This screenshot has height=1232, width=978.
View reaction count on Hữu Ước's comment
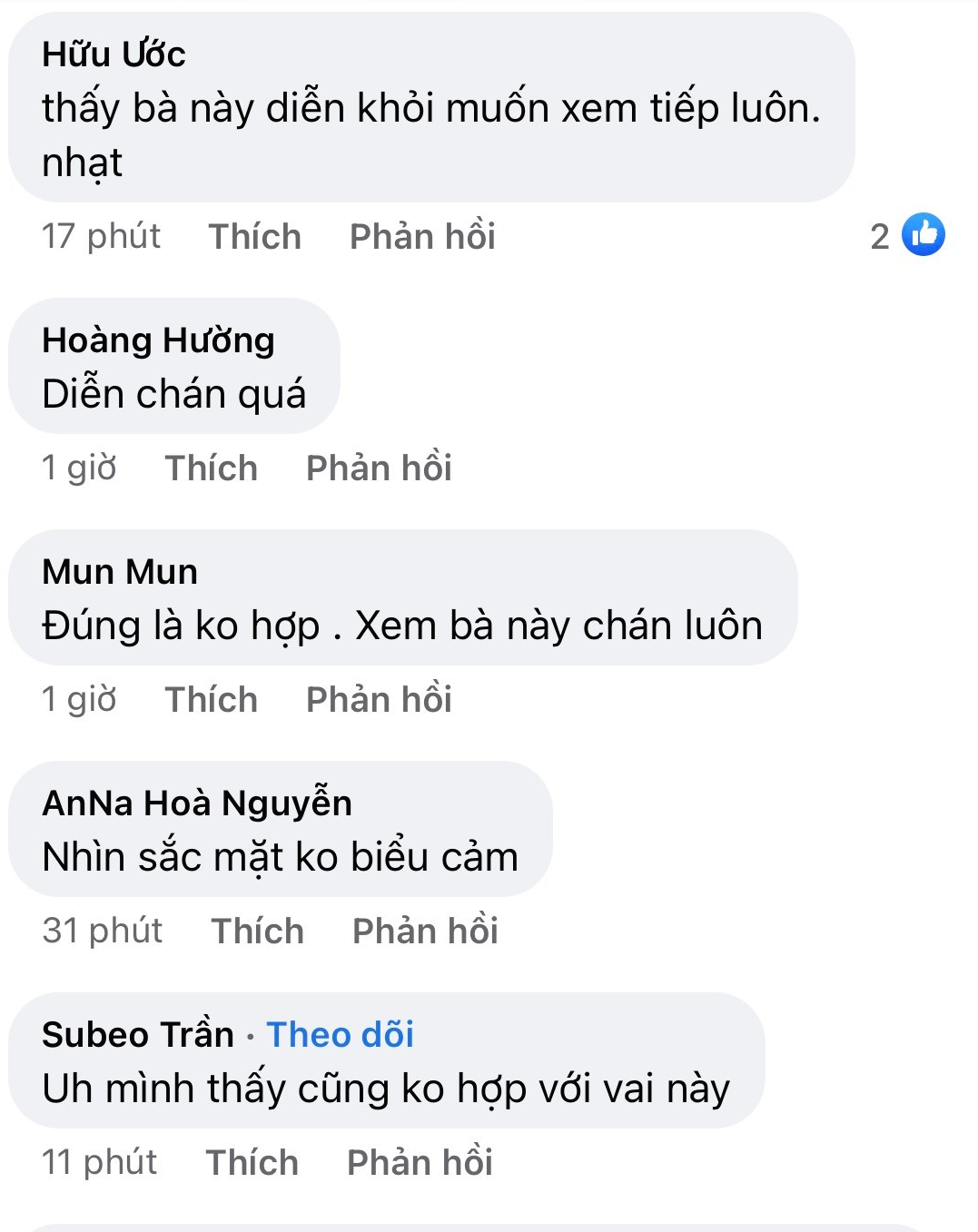879,237
